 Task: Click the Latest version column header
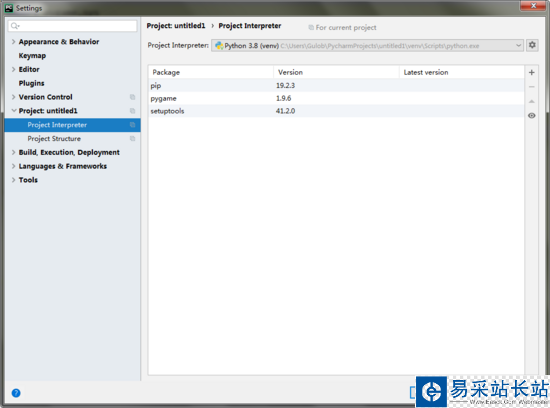pos(462,72)
